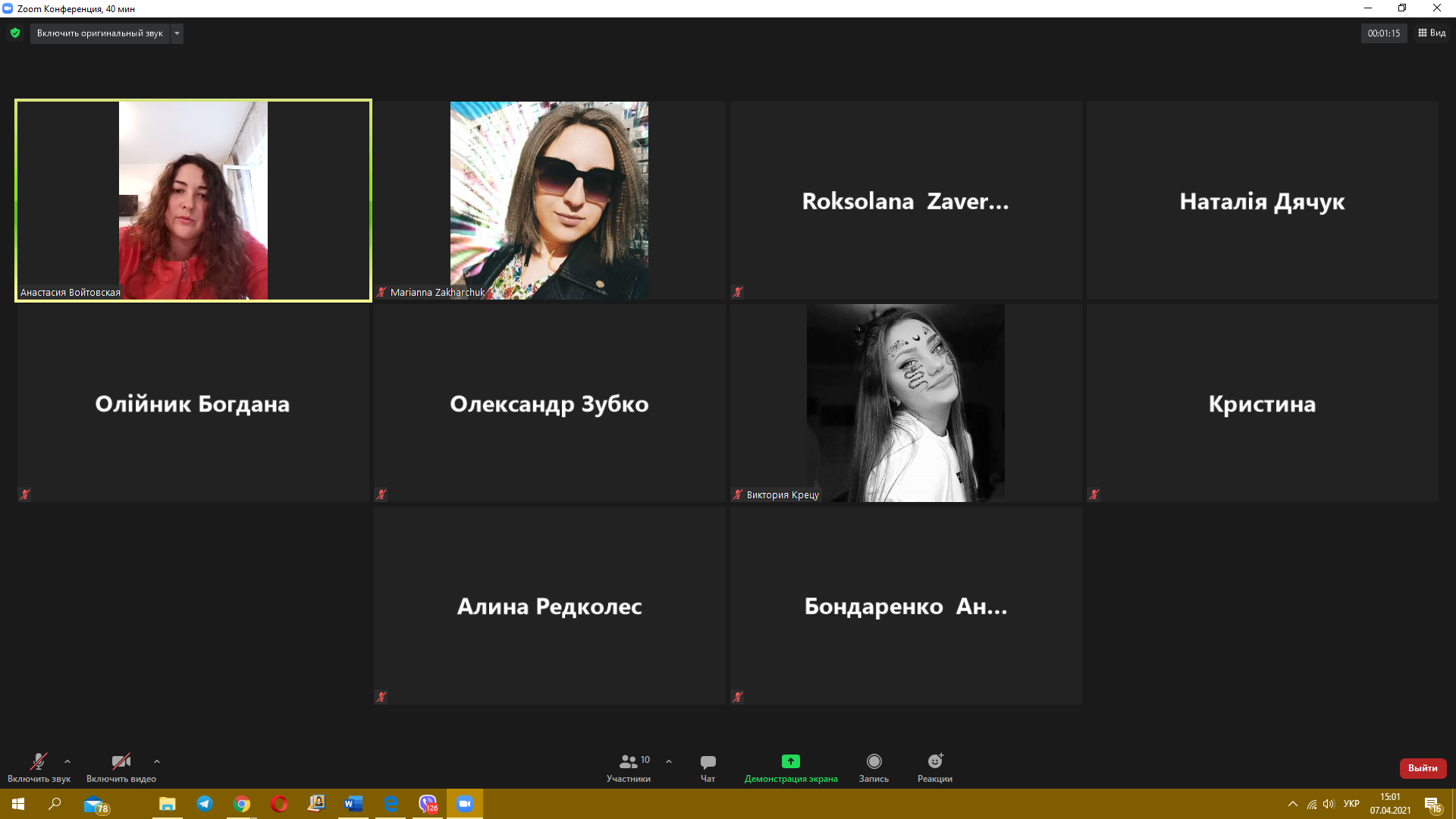Select Анастасия Войтовская's video tile

point(193,200)
